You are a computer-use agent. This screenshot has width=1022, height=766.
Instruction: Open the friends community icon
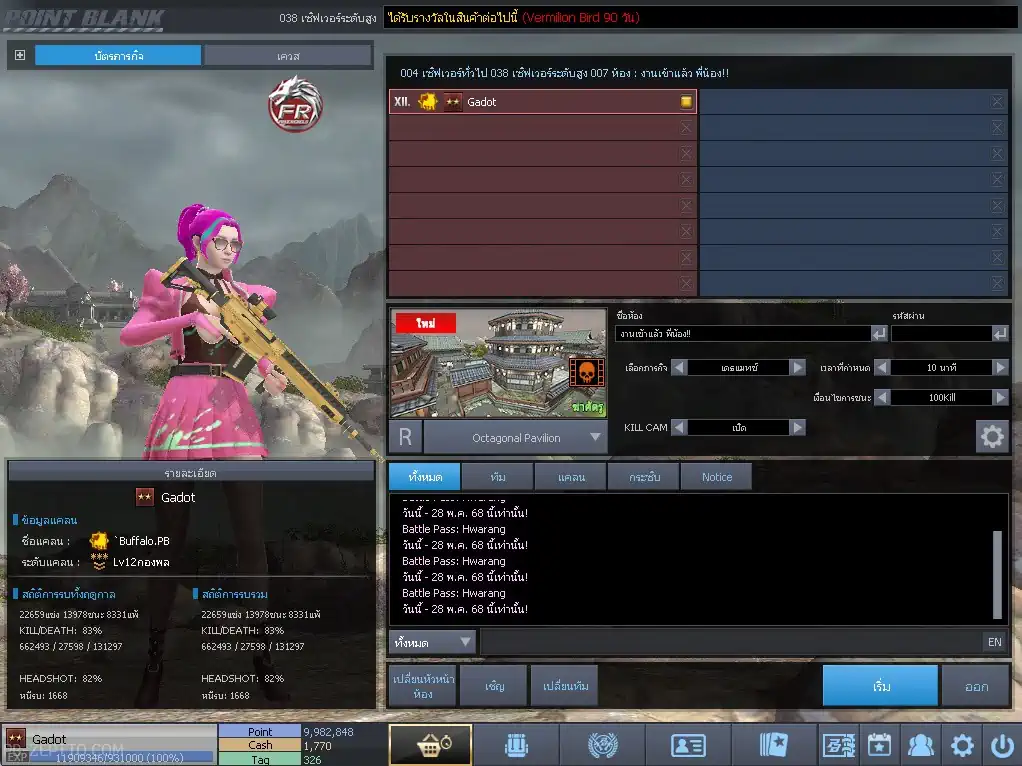click(920, 744)
